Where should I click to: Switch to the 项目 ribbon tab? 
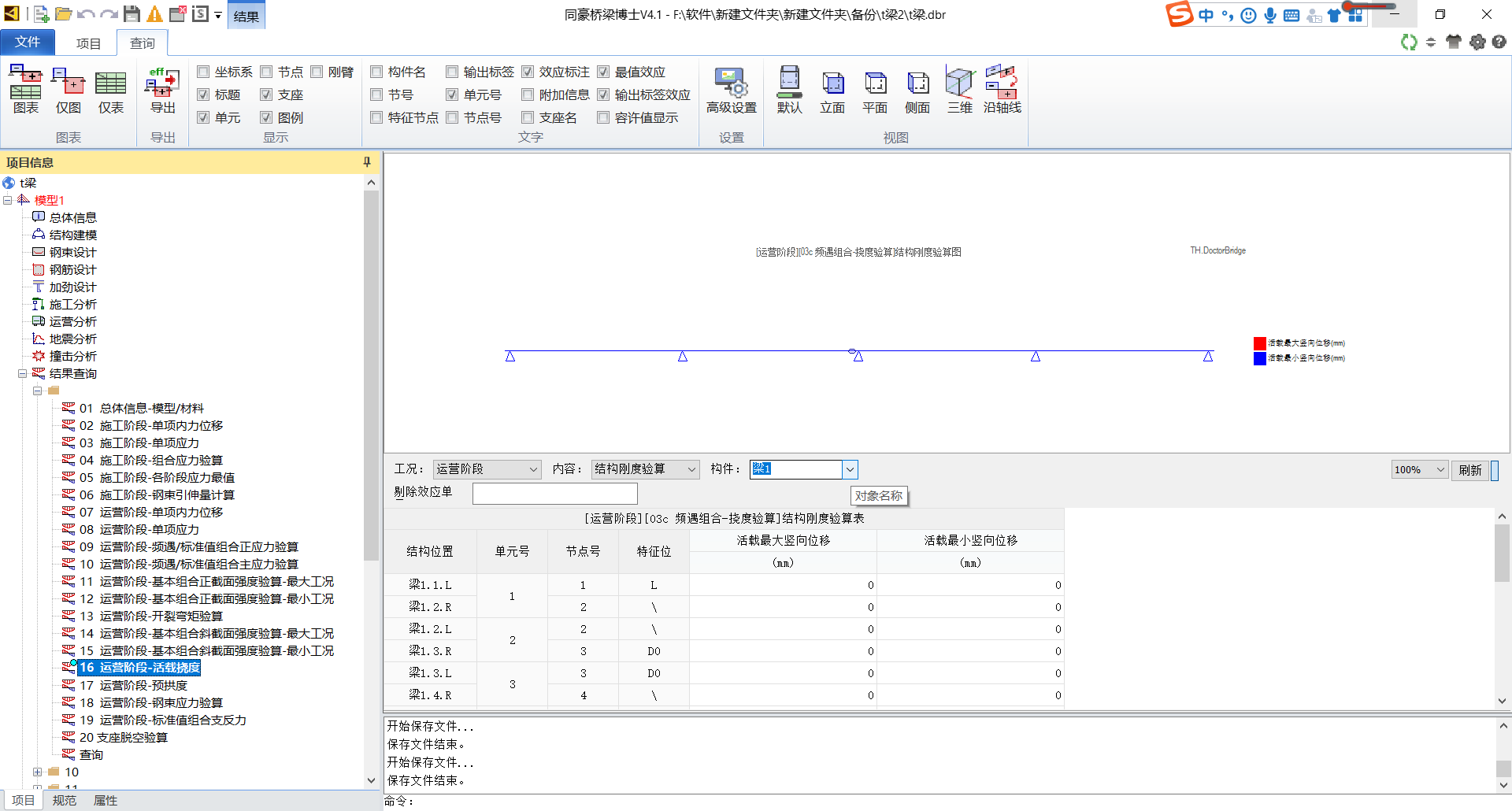[88, 43]
